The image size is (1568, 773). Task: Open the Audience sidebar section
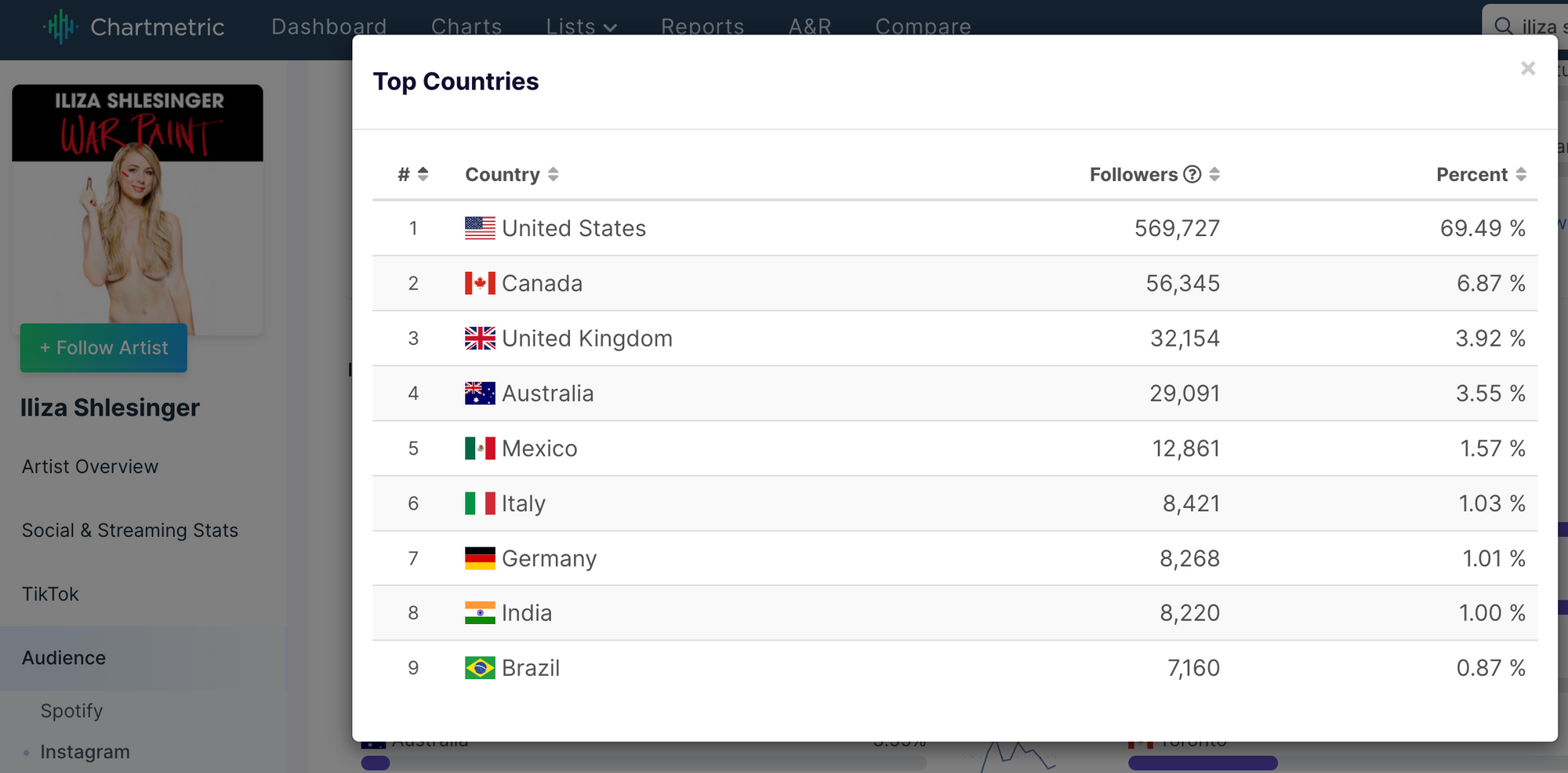click(x=64, y=658)
